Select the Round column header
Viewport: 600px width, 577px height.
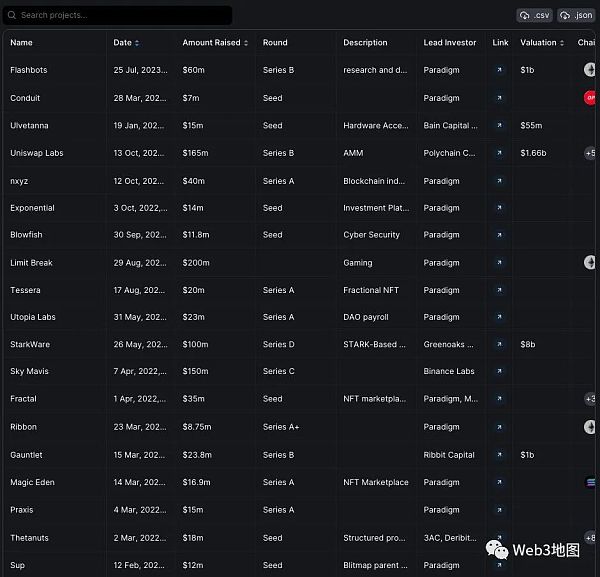pos(275,43)
